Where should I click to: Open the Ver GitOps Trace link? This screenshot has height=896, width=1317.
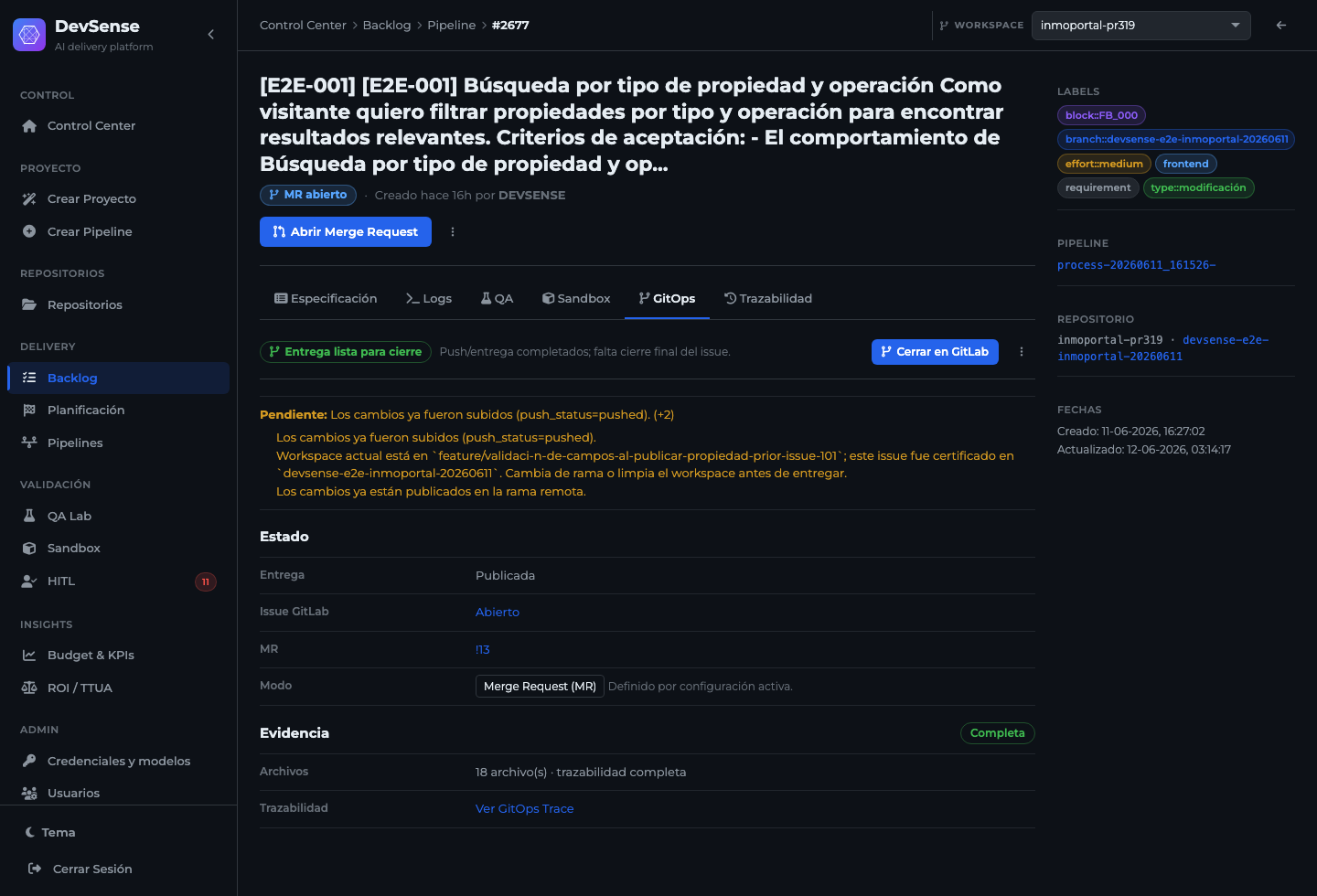coord(525,809)
